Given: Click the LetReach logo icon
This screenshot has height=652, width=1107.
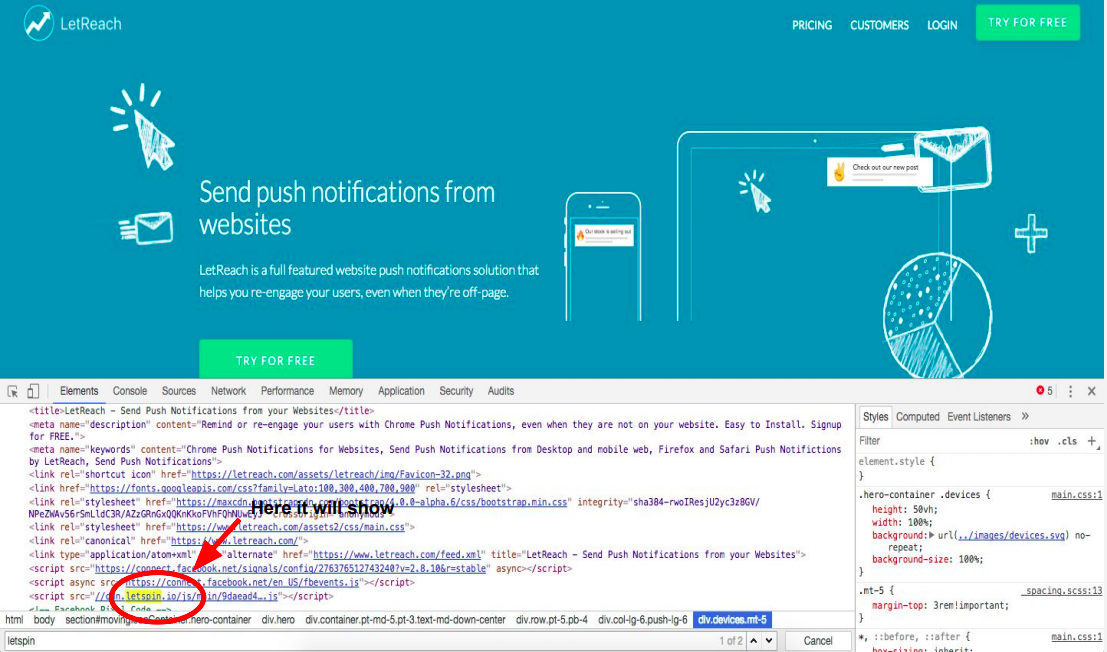Looking at the screenshot, I should pyautogui.click(x=38, y=23).
